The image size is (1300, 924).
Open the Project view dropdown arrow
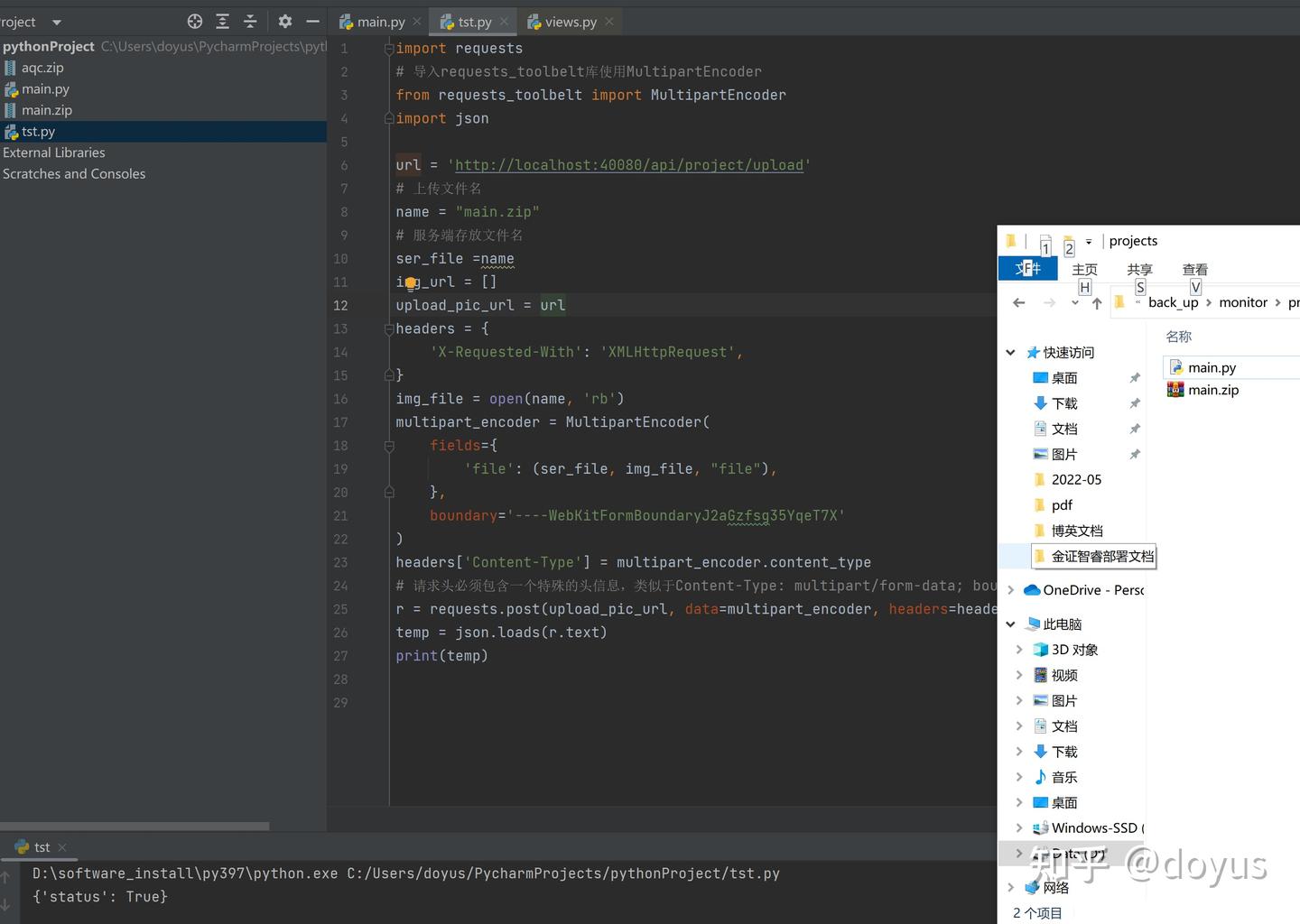coord(57,22)
